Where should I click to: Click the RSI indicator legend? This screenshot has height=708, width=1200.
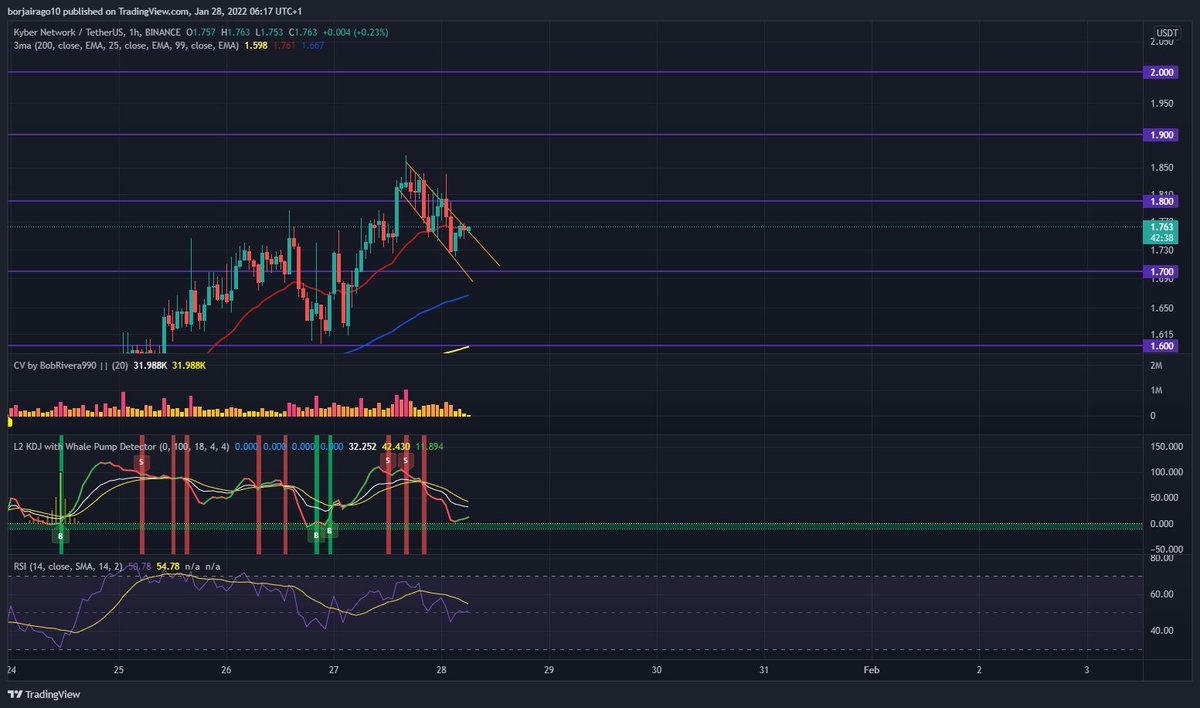pos(69,567)
